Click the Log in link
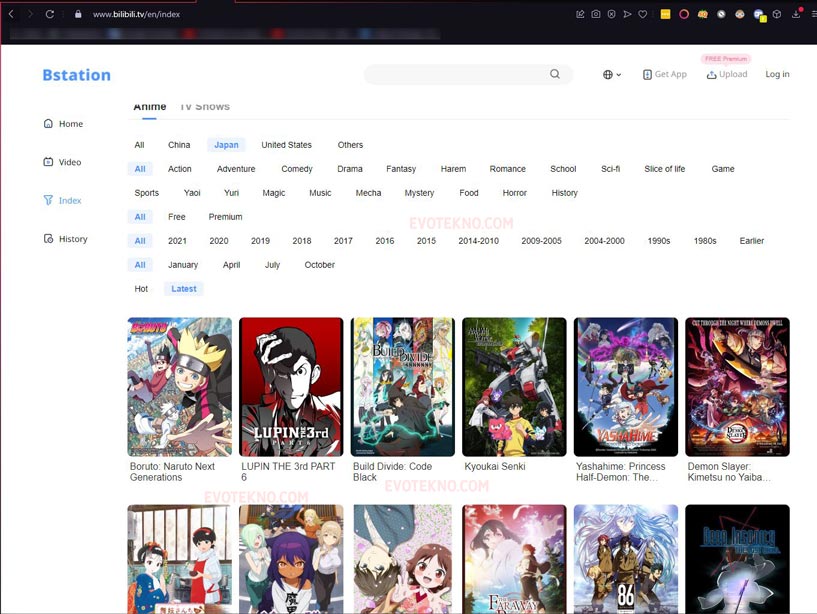 777,74
